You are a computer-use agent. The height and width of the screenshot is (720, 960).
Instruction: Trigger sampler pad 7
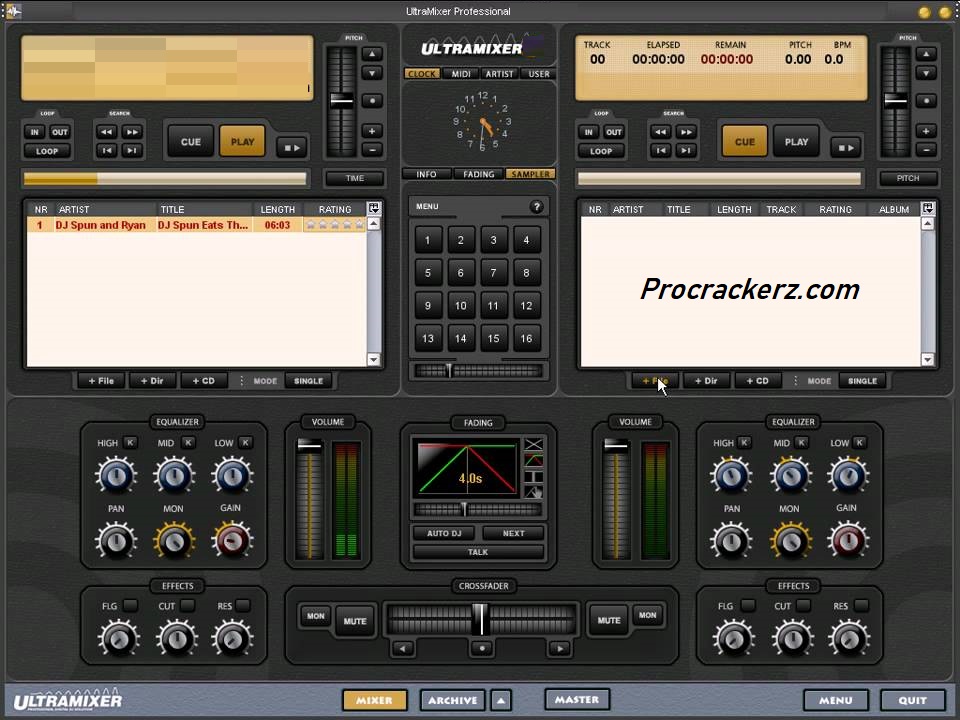493,272
